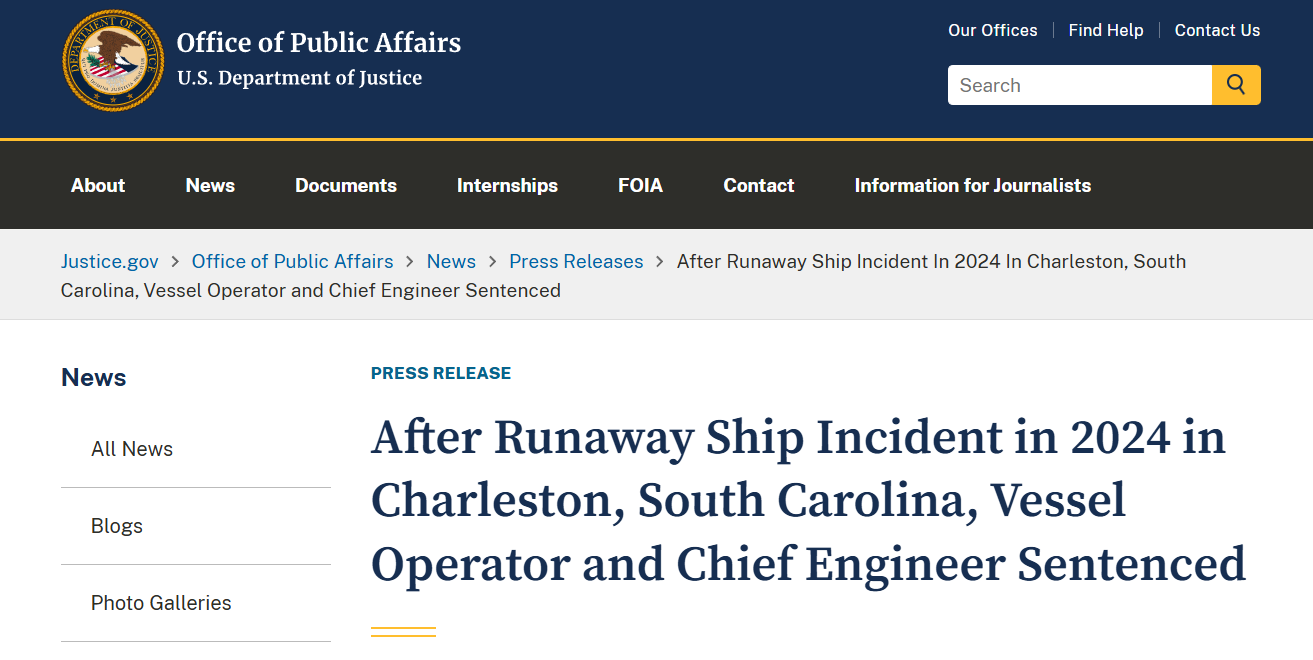Open the Our Offices link

993,30
